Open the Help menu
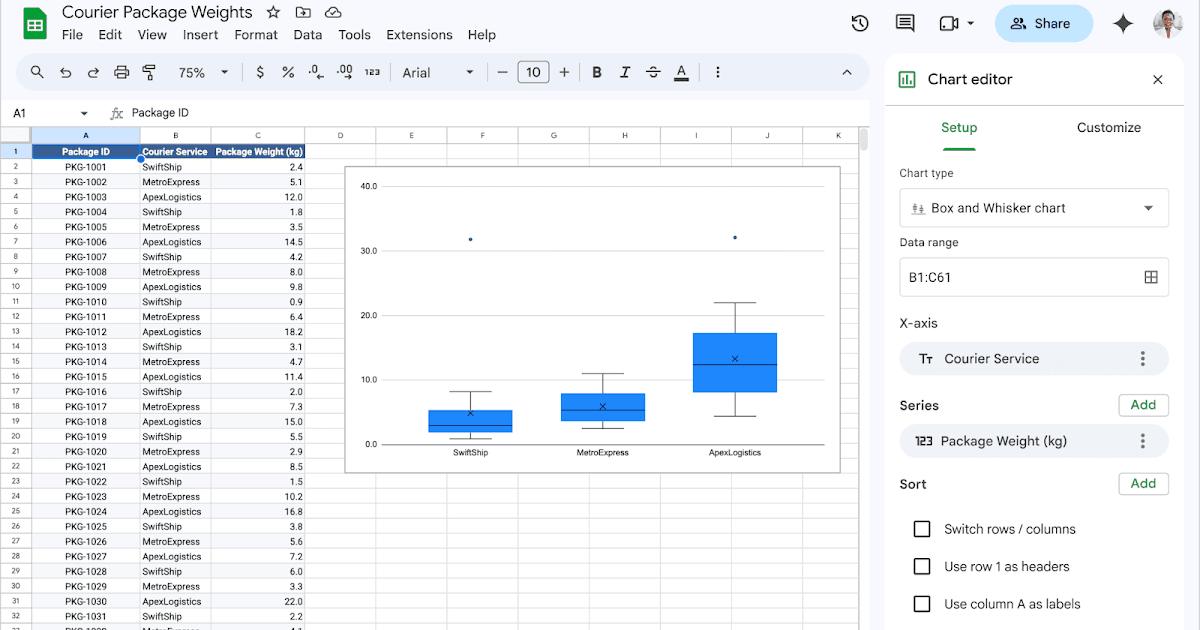Image resolution: width=1200 pixels, height=630 pixels. point(481,34)
